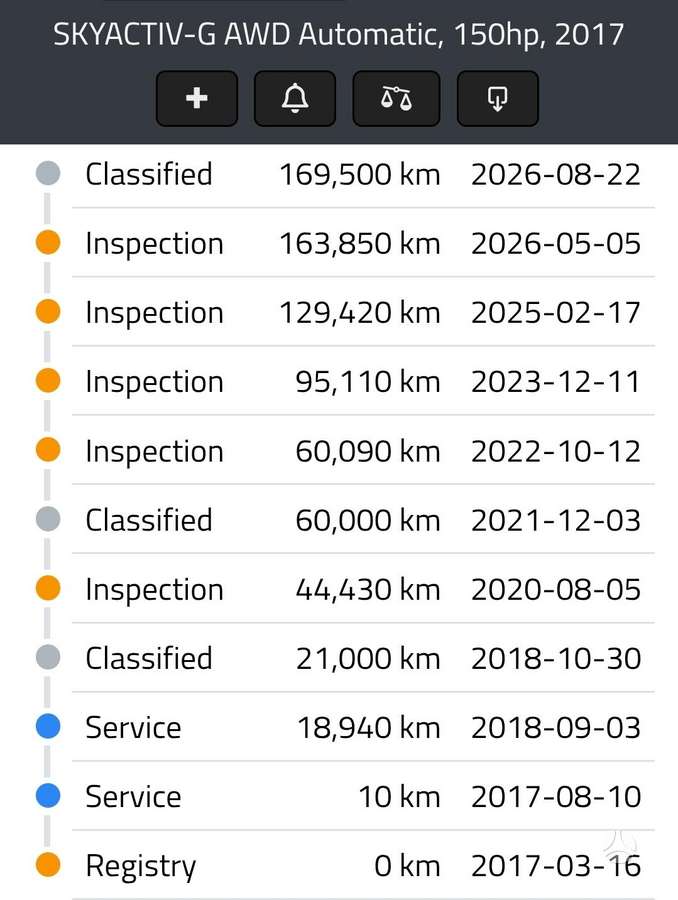Open the Service 10 km entry
Viewport: 678px width, 900px height.
[363, 796]
